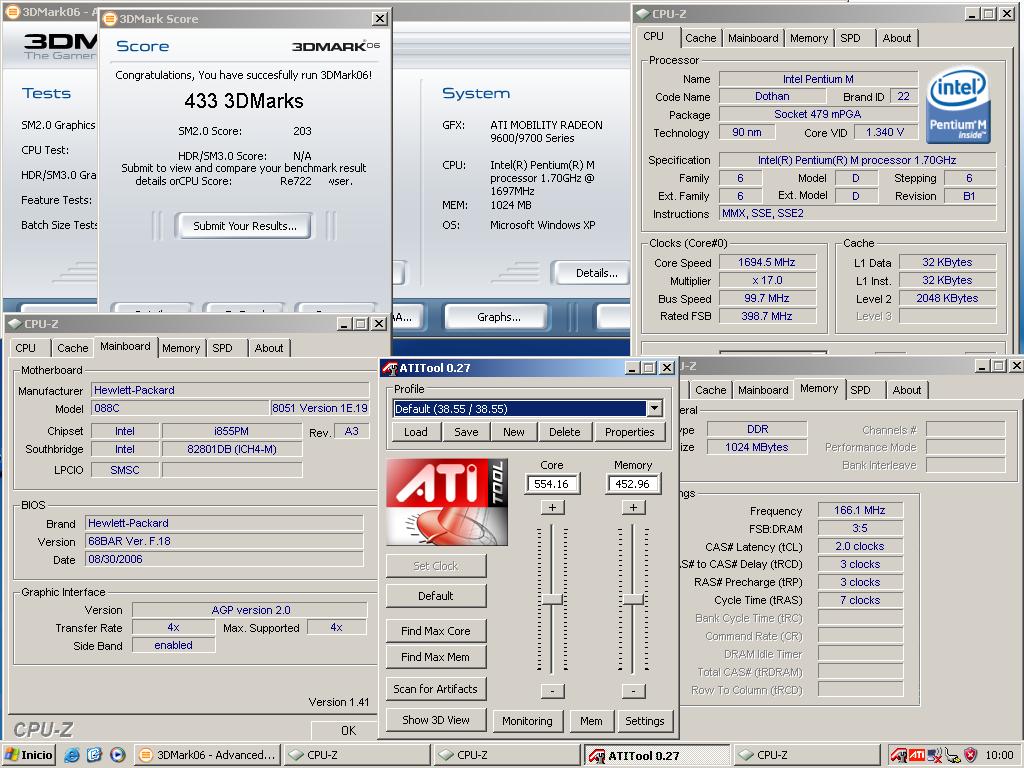The width and height of the screenshot is (1024, 768).
Task: Switch to Memory tab in top-right CPU-Z
Action: pos(808,38)
